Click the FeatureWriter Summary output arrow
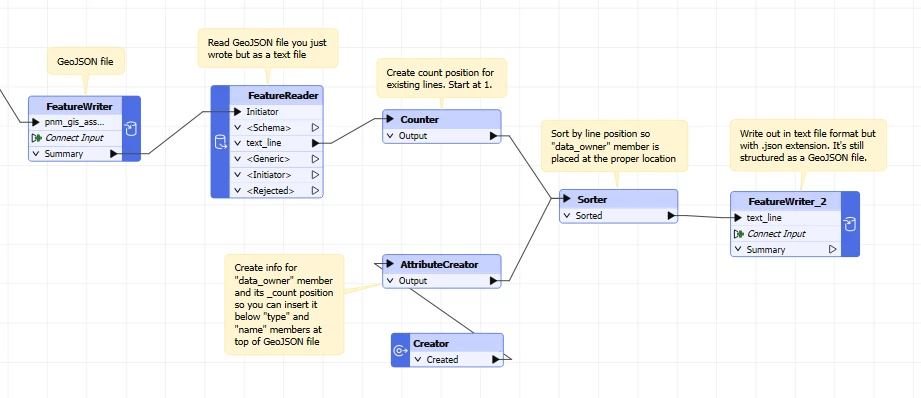Screen dimensions: 921x398 point(114,154)
